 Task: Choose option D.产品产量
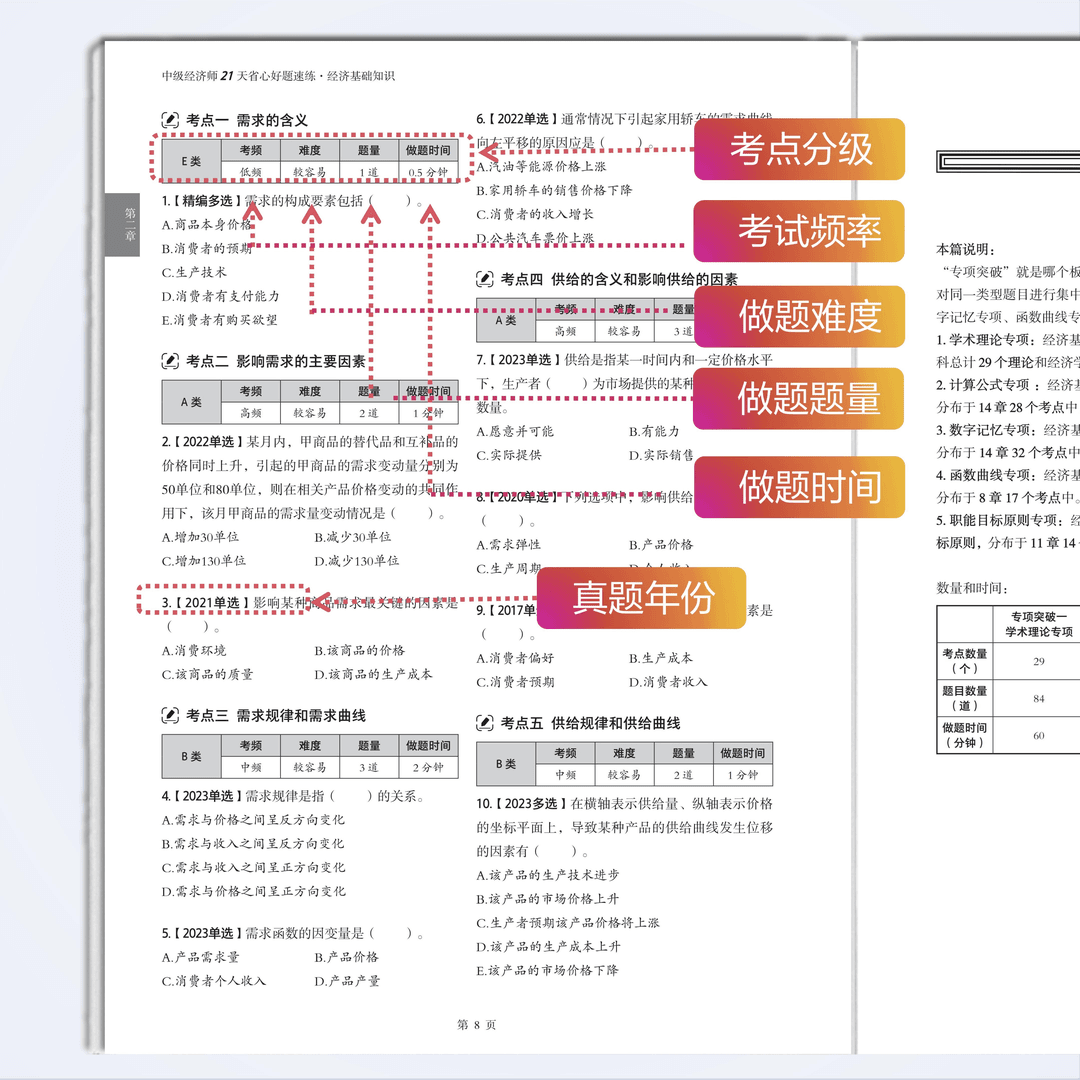click(347, 981)
